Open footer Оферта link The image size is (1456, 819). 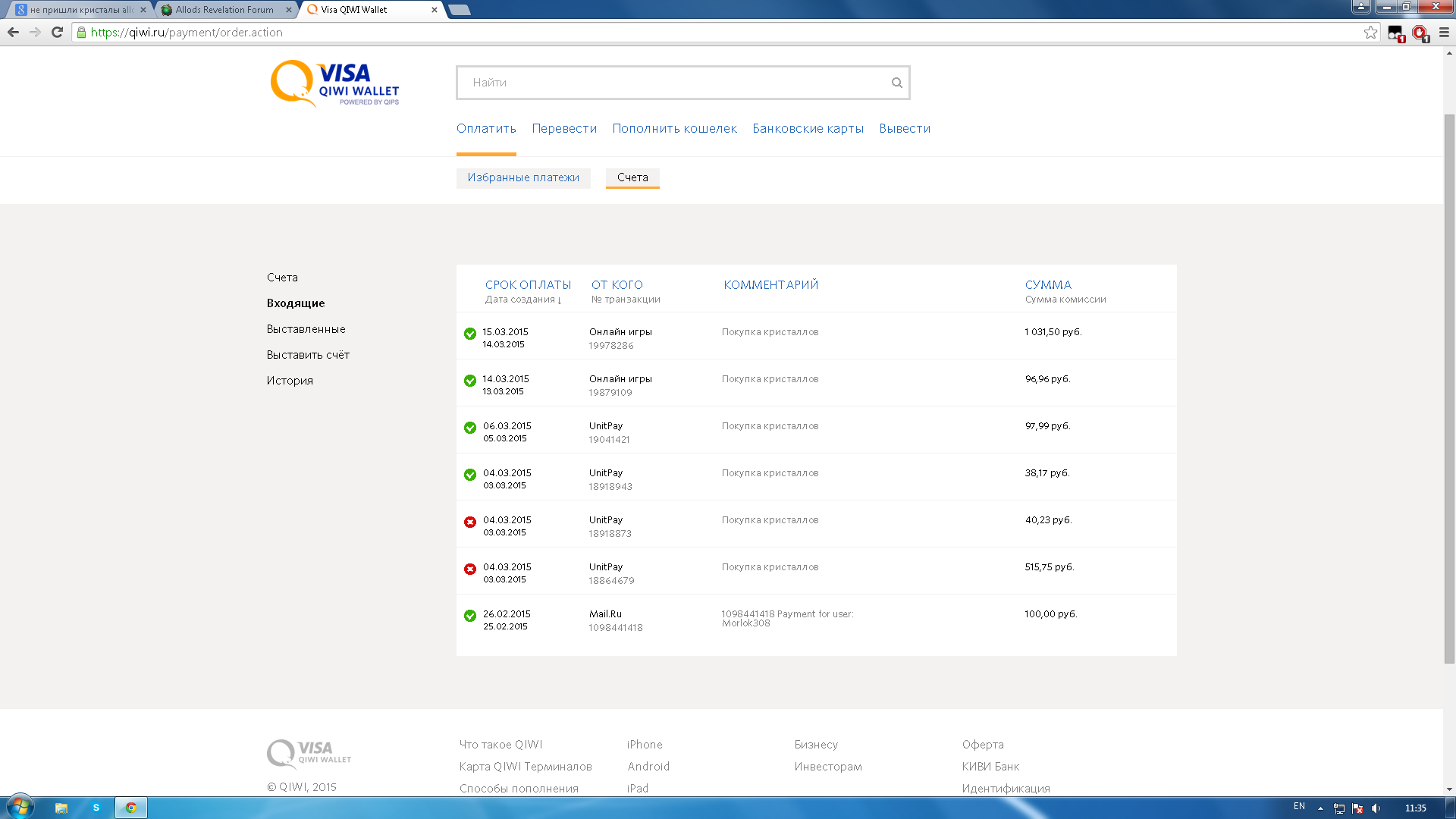983,745
